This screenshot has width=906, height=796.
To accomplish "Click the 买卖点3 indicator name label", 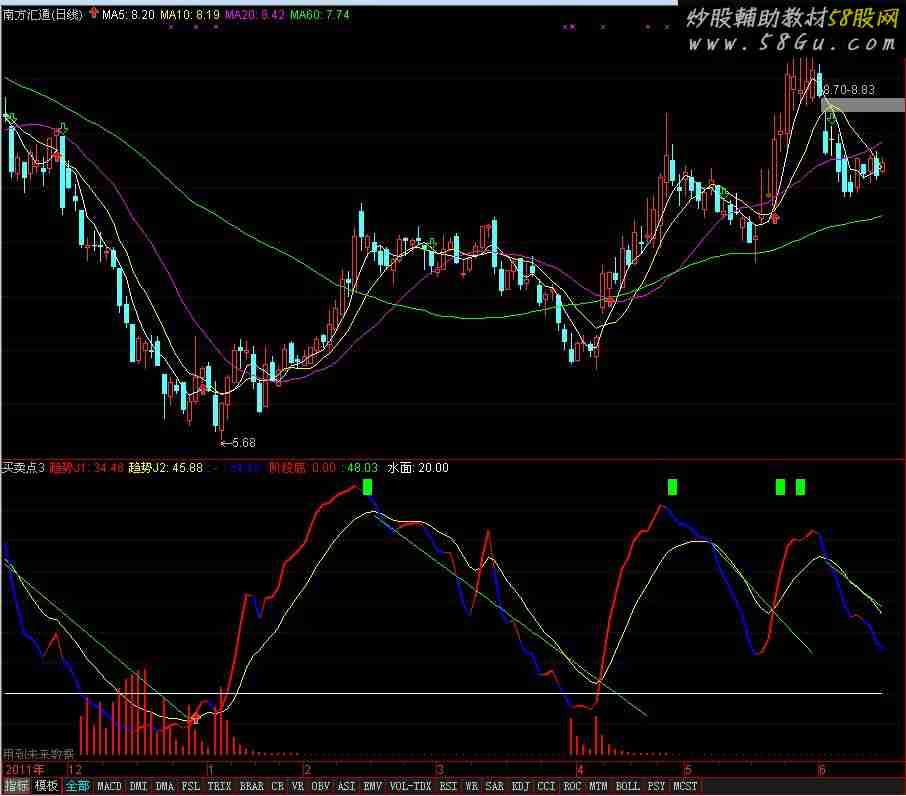I will point(23,467).
